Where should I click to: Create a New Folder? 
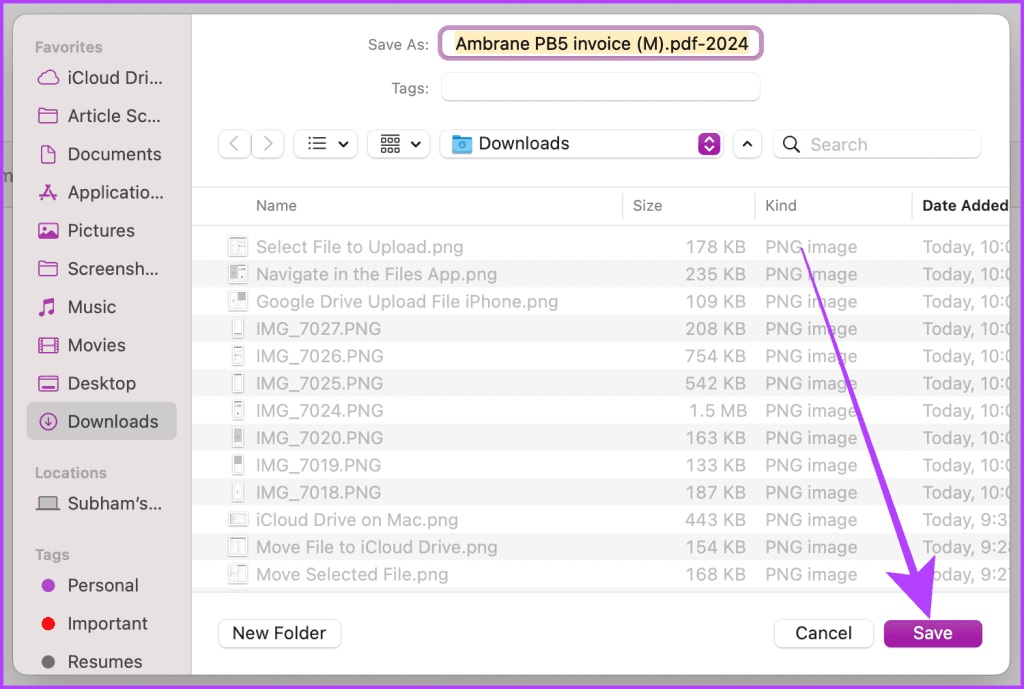click(x=280, y=633)
